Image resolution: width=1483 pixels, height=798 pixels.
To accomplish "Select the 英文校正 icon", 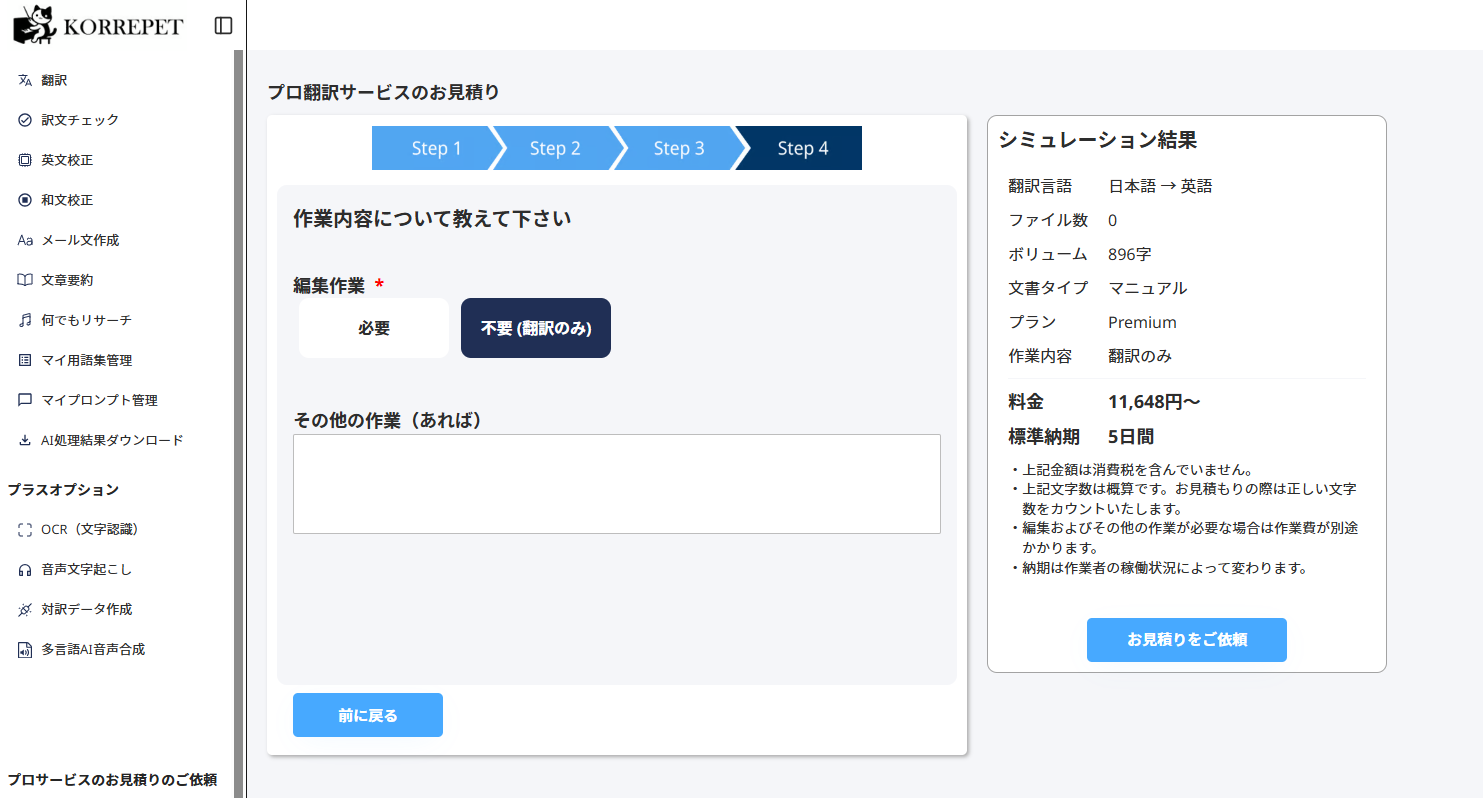I will point(25,160).
